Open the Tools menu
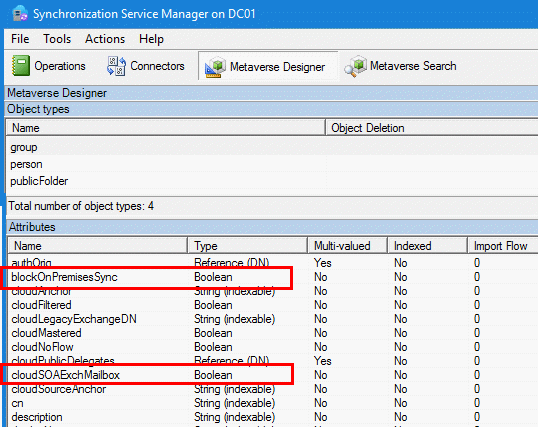This screenshot has width=538, height=427. click(57, 39)
